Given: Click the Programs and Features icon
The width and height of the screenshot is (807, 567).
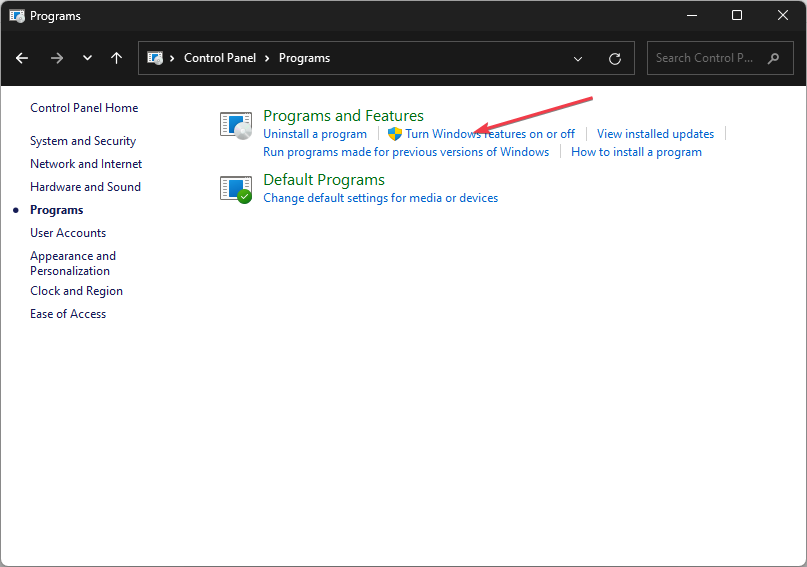Looking at the screenshot, I should 236,125.
